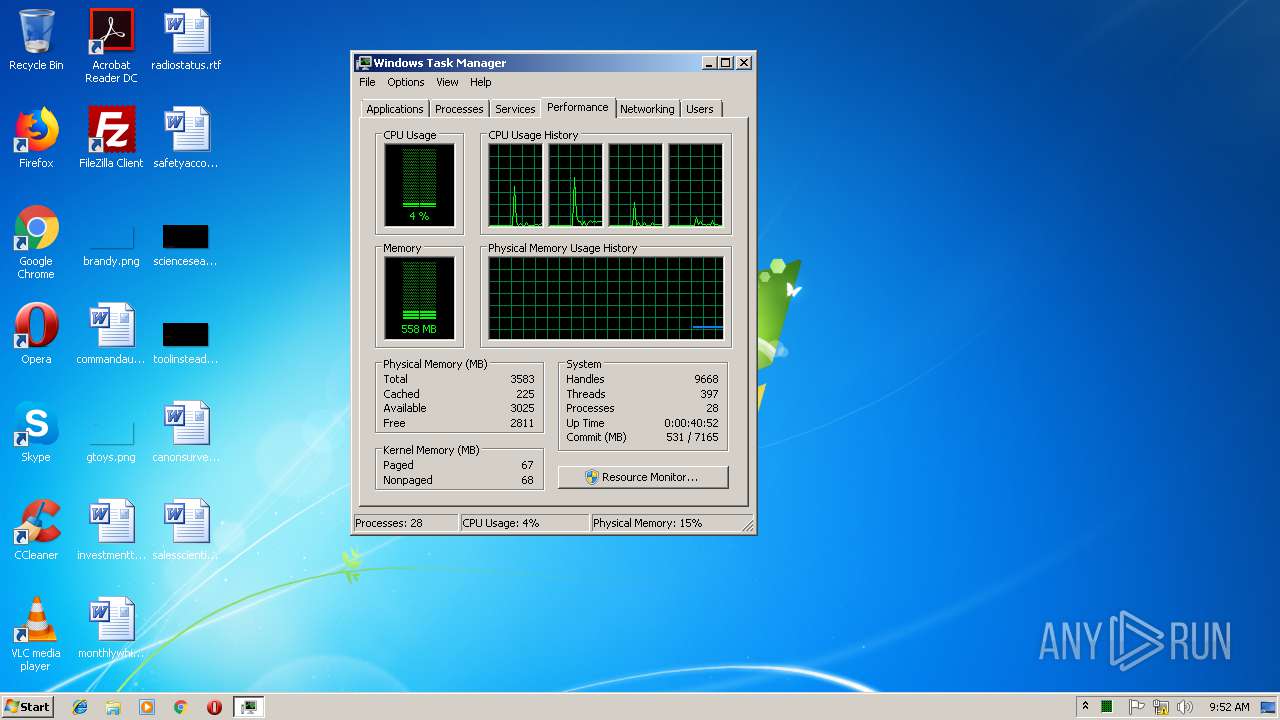Open VLC media player shortcut
Image resolution: width=1280 pixels, height=720 pixels.
36,634
